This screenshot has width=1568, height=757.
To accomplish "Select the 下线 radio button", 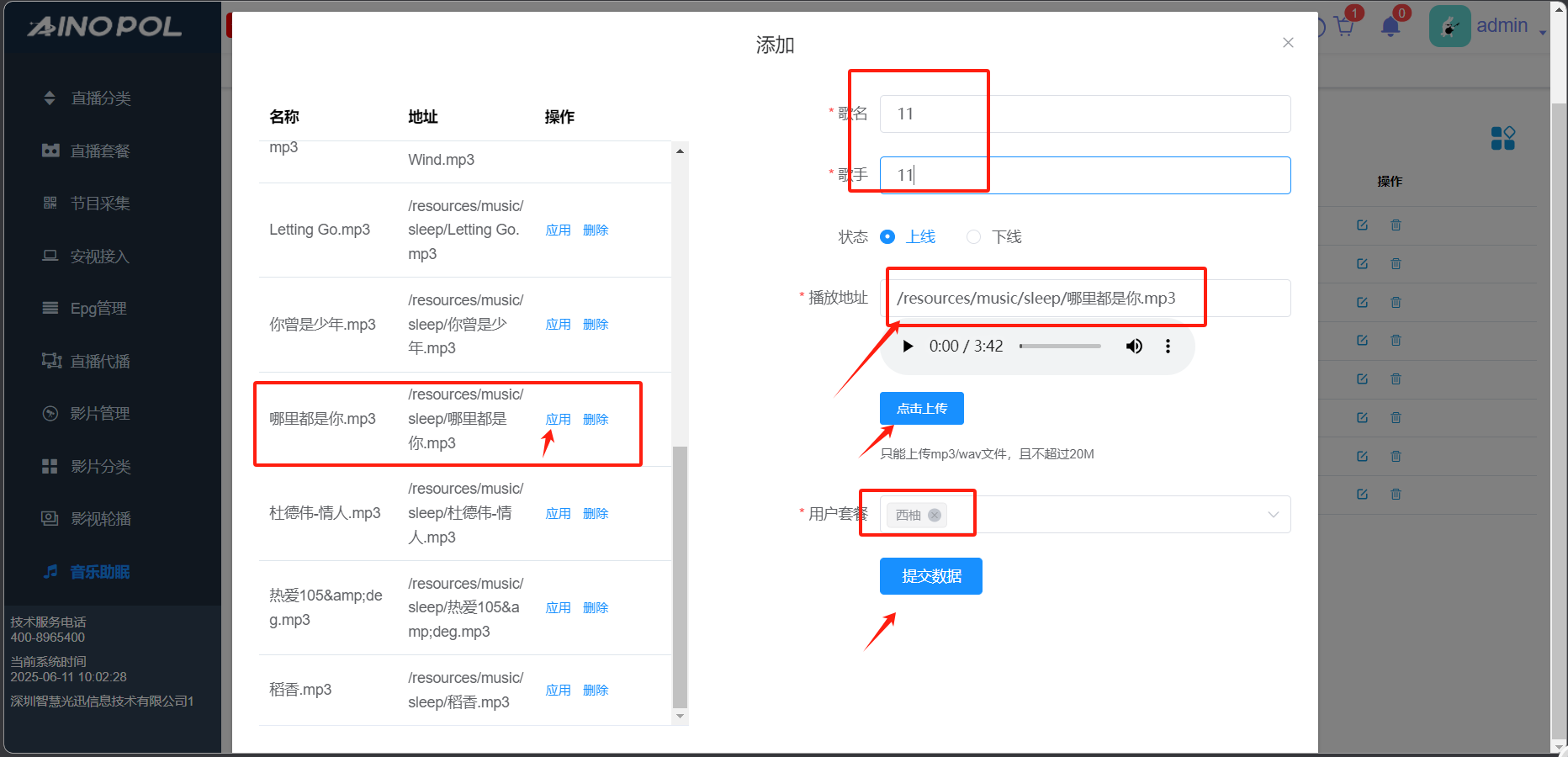I will pyautogui.click(x=973, y=237).
